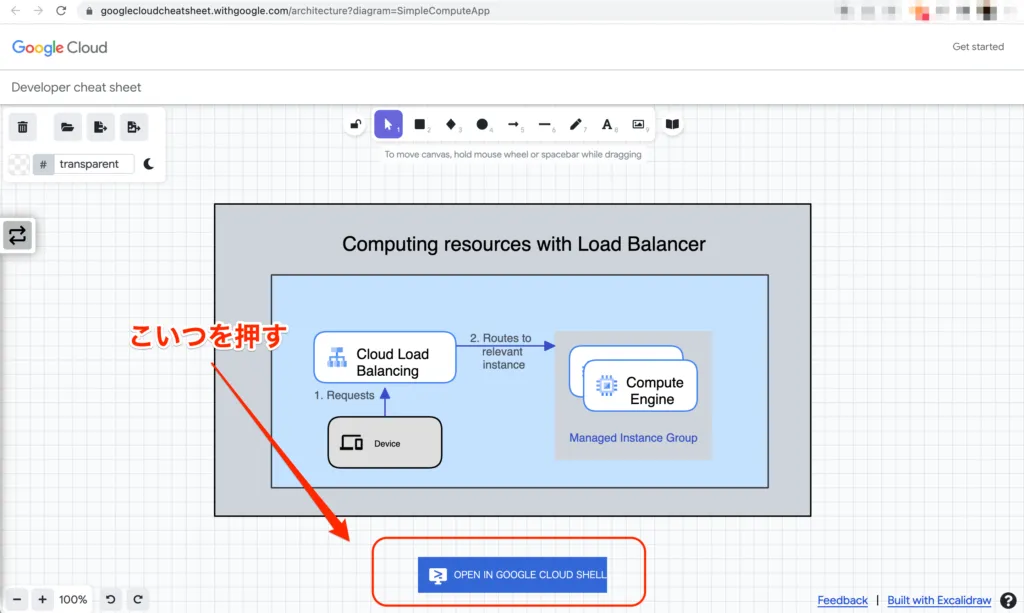Click the export image icon

pos(133,127)
